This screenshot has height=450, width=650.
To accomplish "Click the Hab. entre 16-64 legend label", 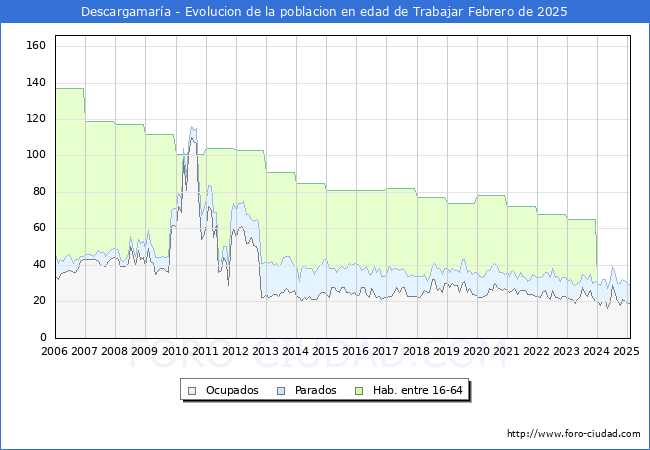I will tap(417, 390).
